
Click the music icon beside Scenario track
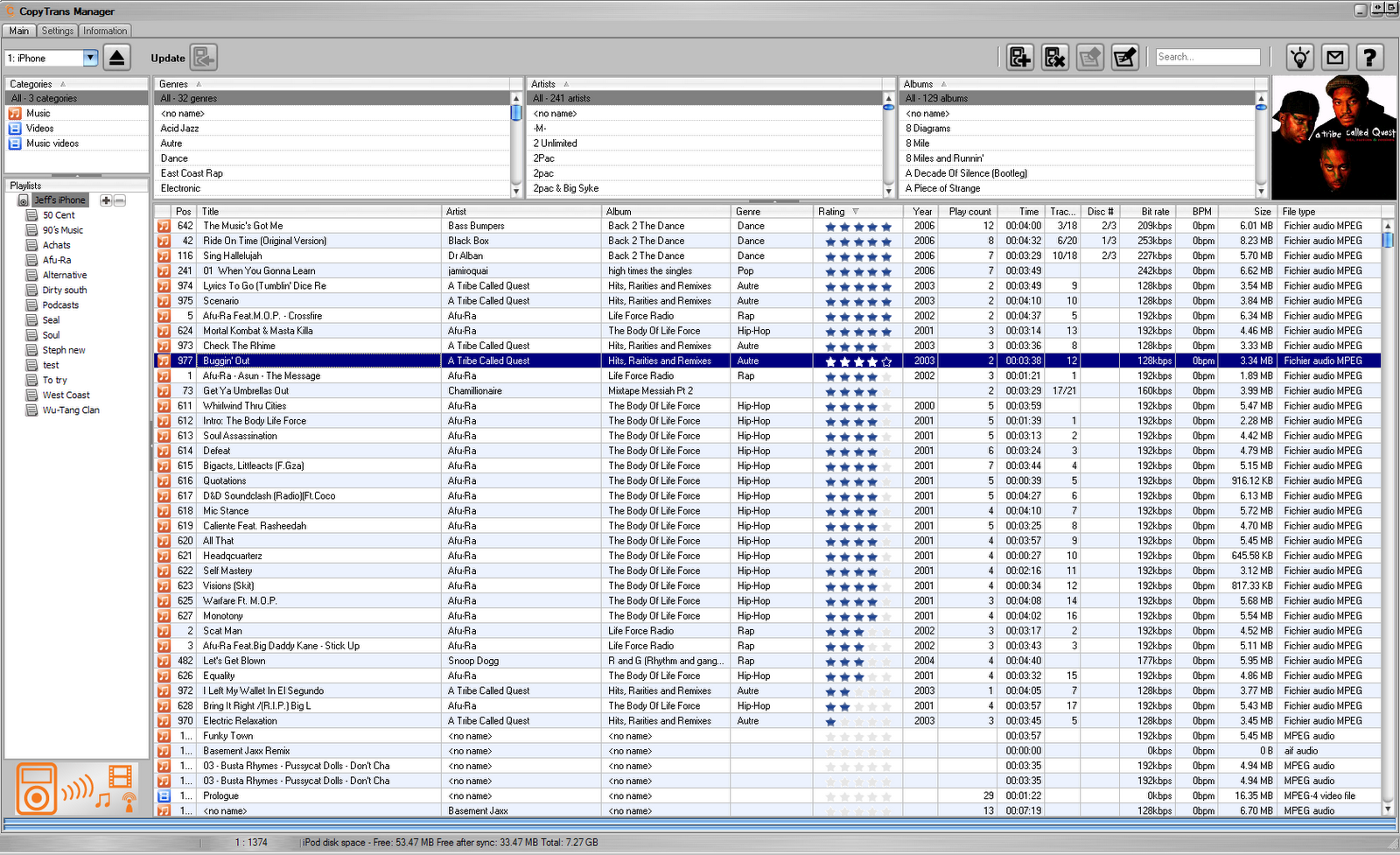point(164,301)
